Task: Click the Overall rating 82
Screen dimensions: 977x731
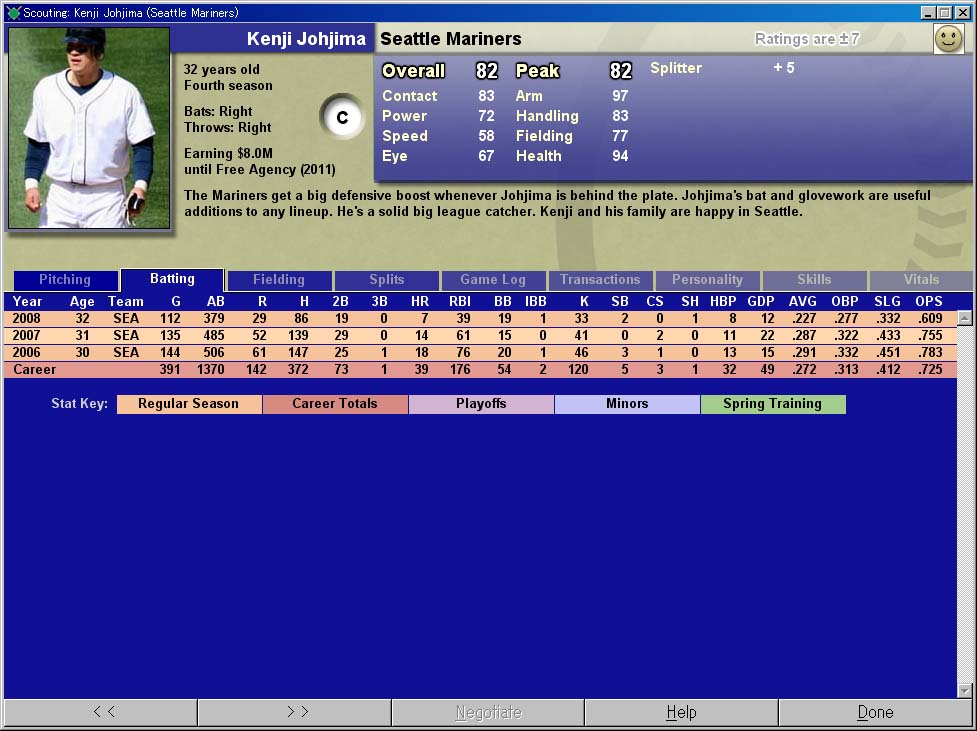Action: (x=487, y=71)
